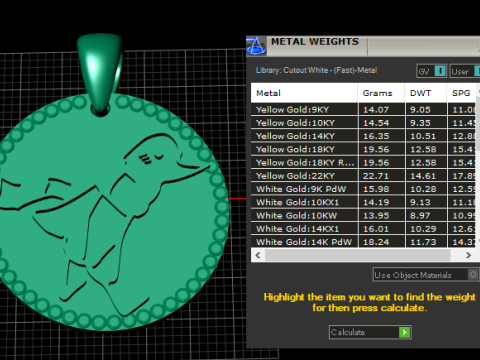Select the Yellow Gold:18KY R... row
480x360 pixels.
pyautogui.click(x=363, y=163)
